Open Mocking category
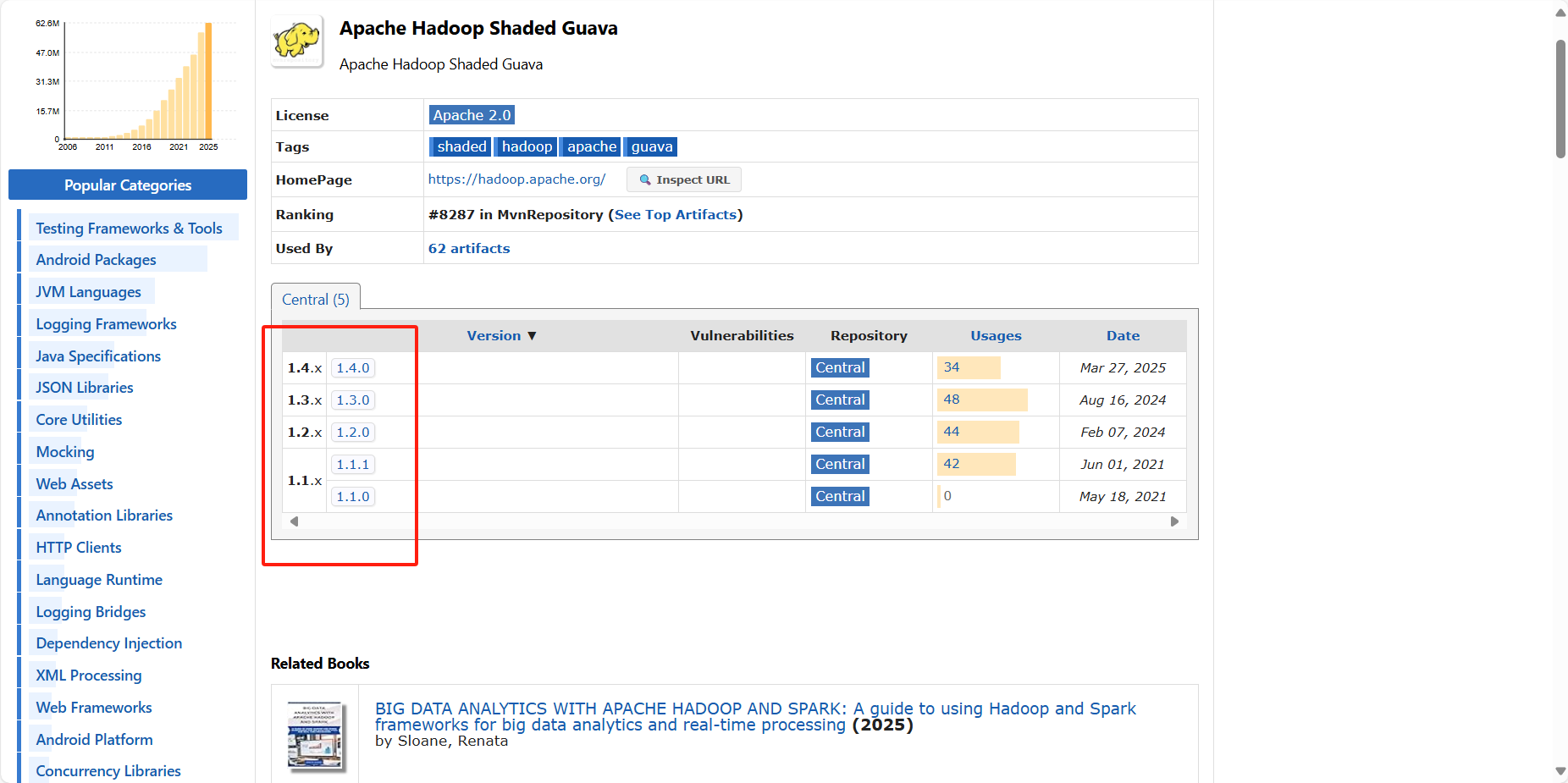The image size is (1568, 783). pyautogui.click(x=65, y=452)
